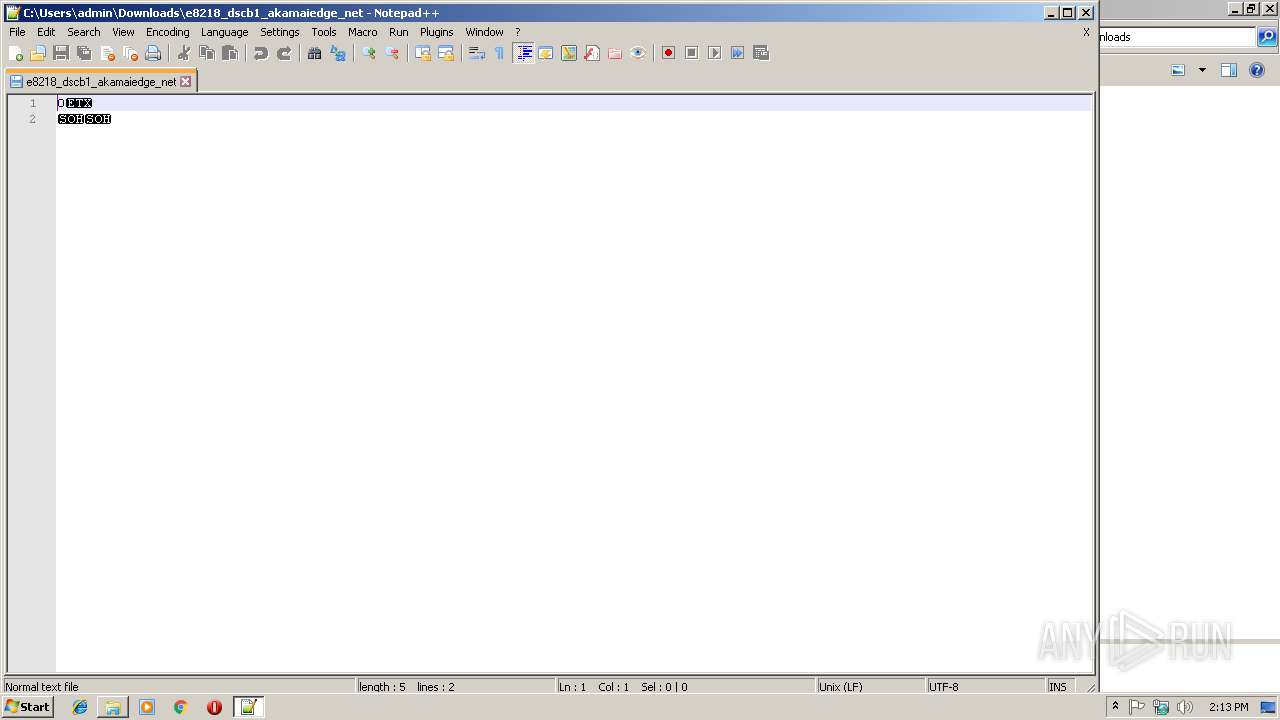Click the Undo toolbar icon
The image size is (1280, 720).
coord(260,53)
